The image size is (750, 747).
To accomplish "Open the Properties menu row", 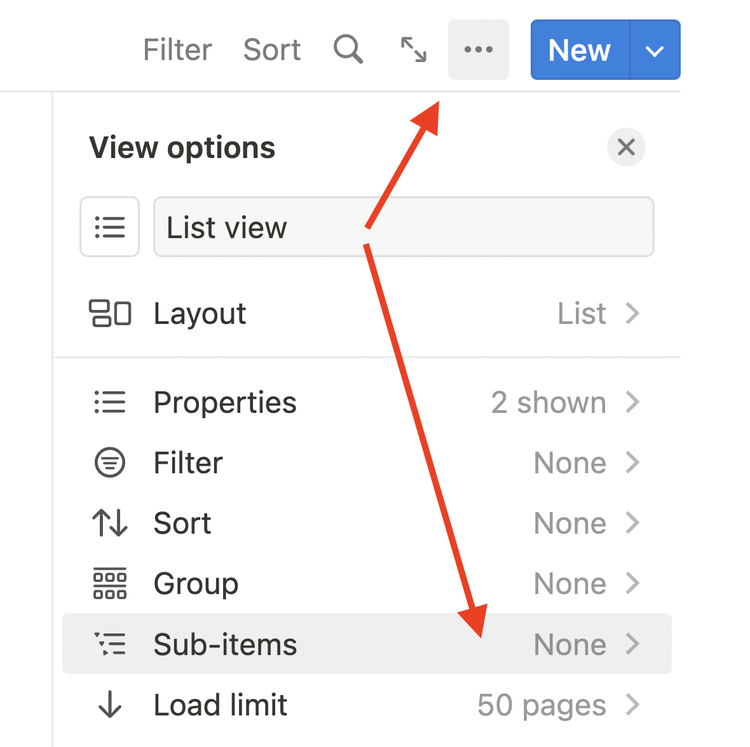I will [x=367, y=402].
